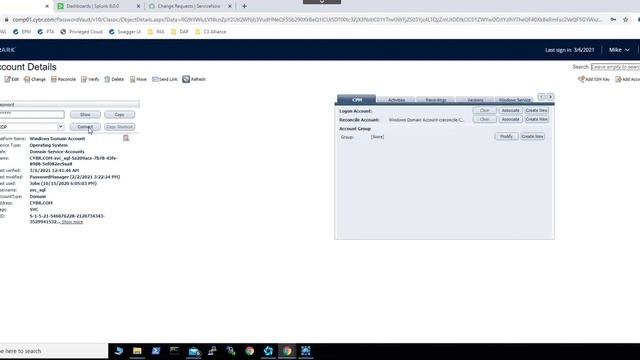Click the Privileged Cloud bookmark

point(82,32)
